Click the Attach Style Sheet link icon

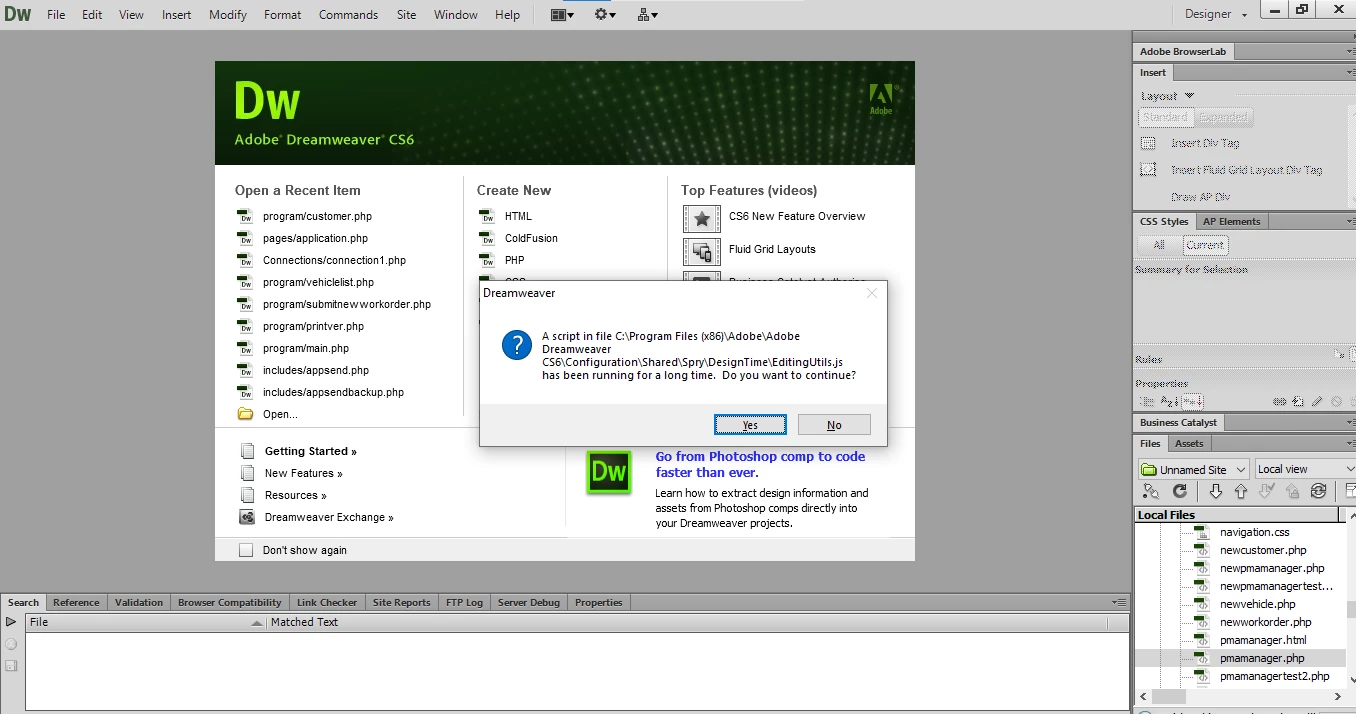tap(1280, 401)
